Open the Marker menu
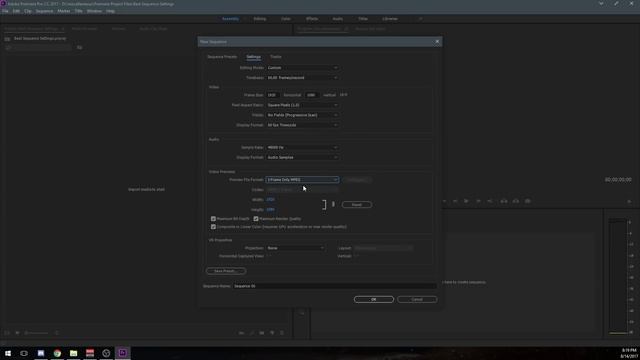Viewport: 640px width, 360px height. [64, 11]
